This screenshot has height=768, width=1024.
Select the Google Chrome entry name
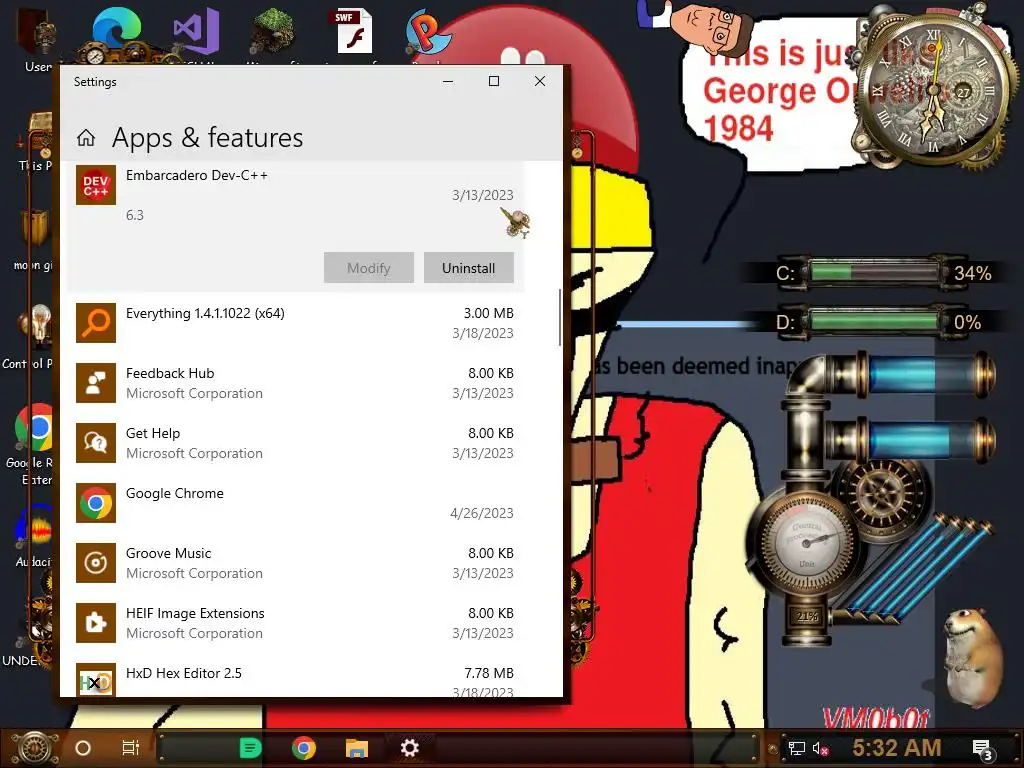point(174,494)
